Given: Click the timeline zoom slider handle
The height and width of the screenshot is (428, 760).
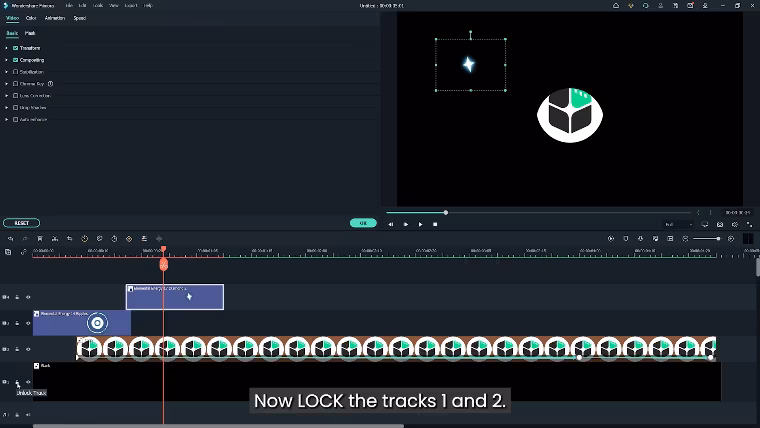Looking at the screenshot, I should pos(718,238).
